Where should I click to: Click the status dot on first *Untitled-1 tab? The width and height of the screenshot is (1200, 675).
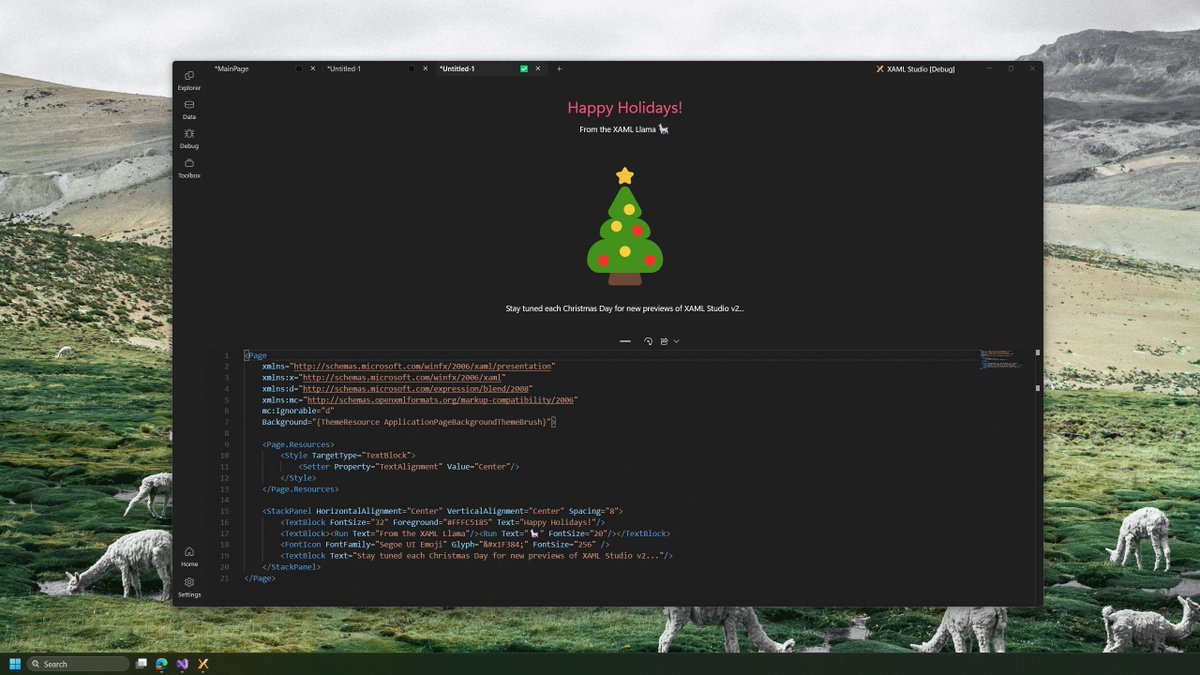point(411,69)
